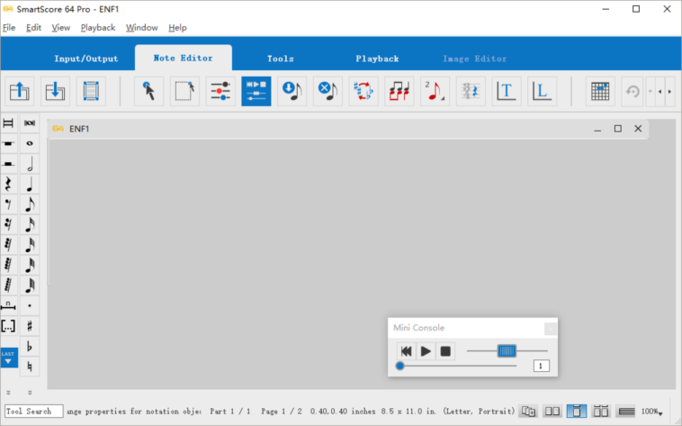The width and height of the screenshot is (682, 426).
Task: Click the delete note toolbar icon
Action: coord(327,92)
